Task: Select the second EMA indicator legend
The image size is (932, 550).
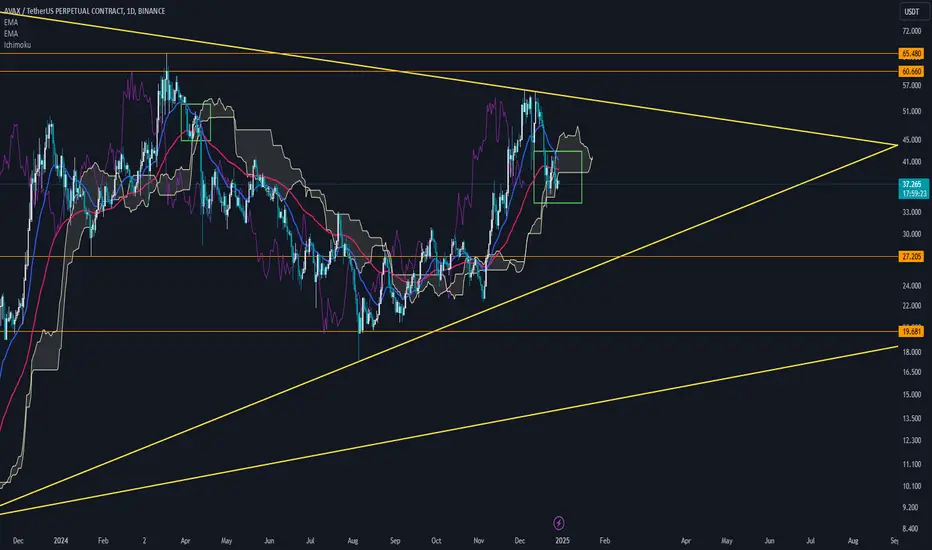Action: point(11,34)
